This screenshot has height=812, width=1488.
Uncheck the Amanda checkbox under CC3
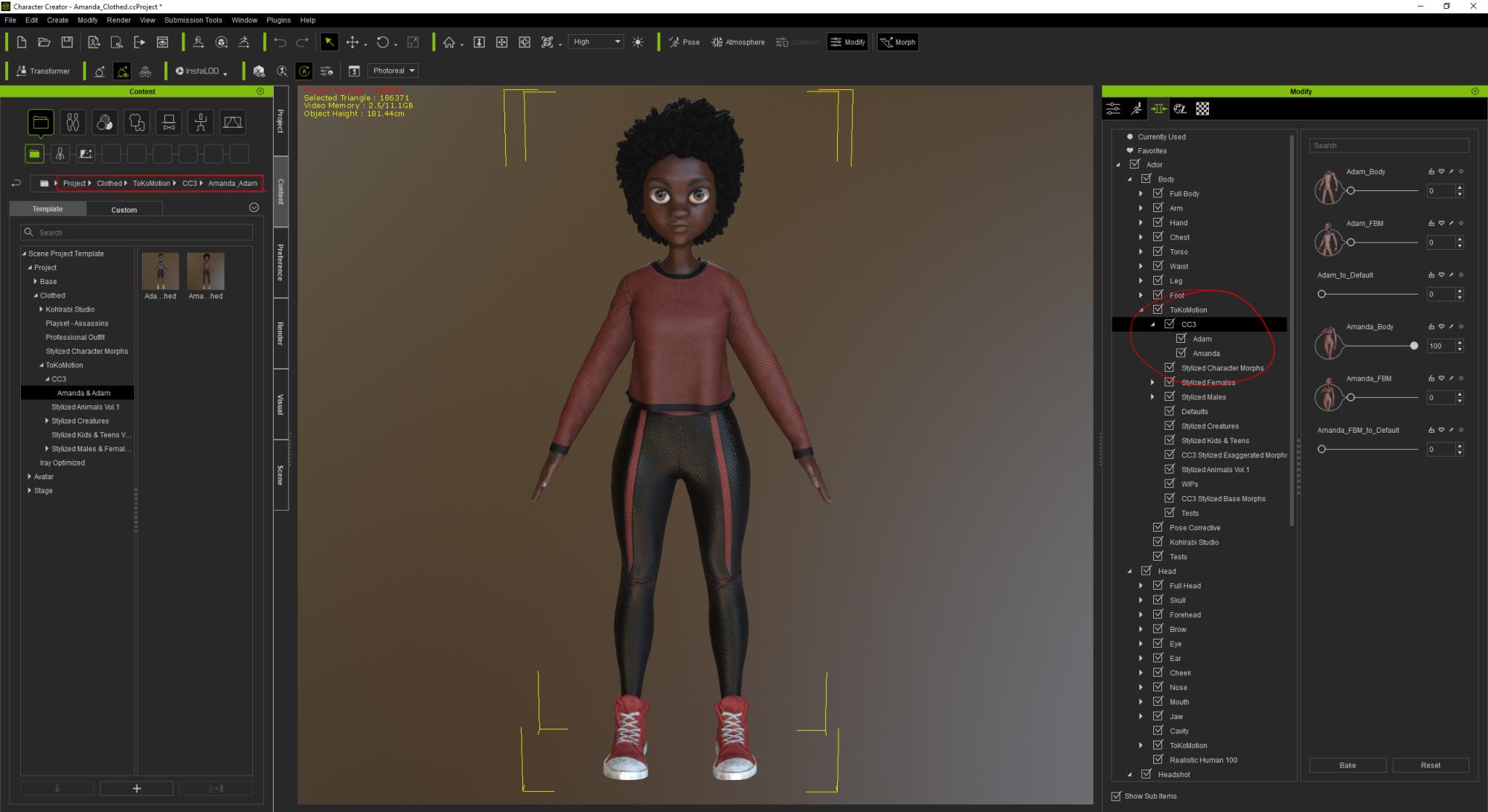pyautogui.click(x=1181, y=353)
